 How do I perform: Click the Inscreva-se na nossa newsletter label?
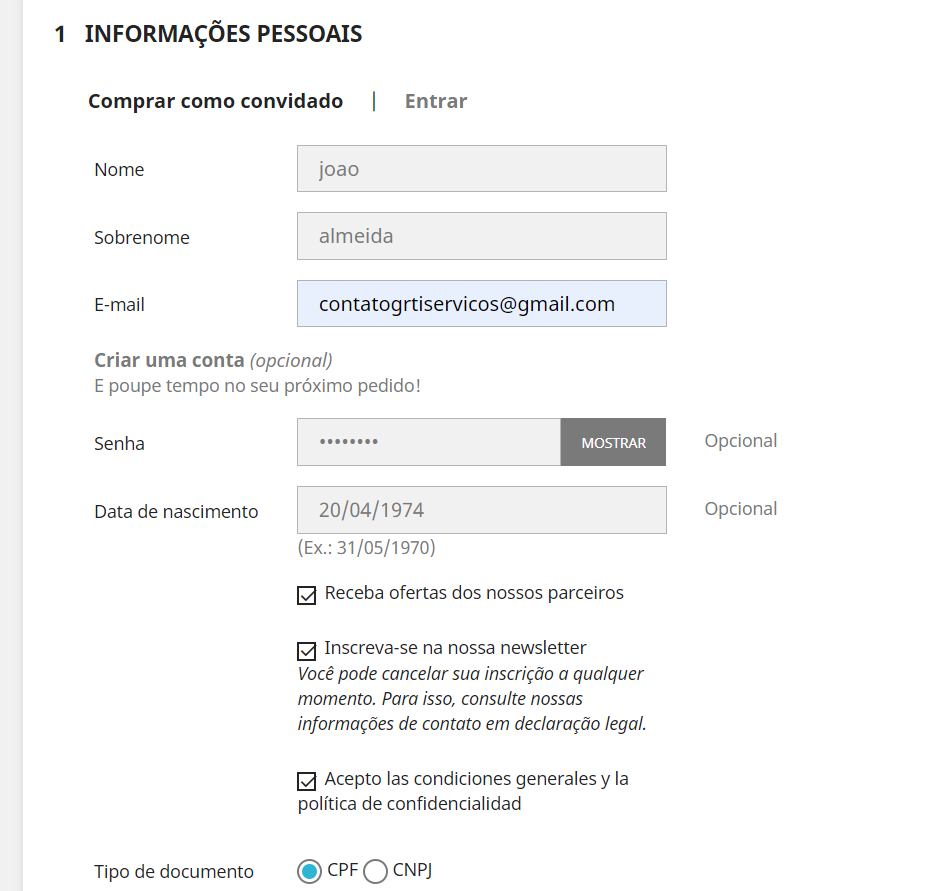455,647
